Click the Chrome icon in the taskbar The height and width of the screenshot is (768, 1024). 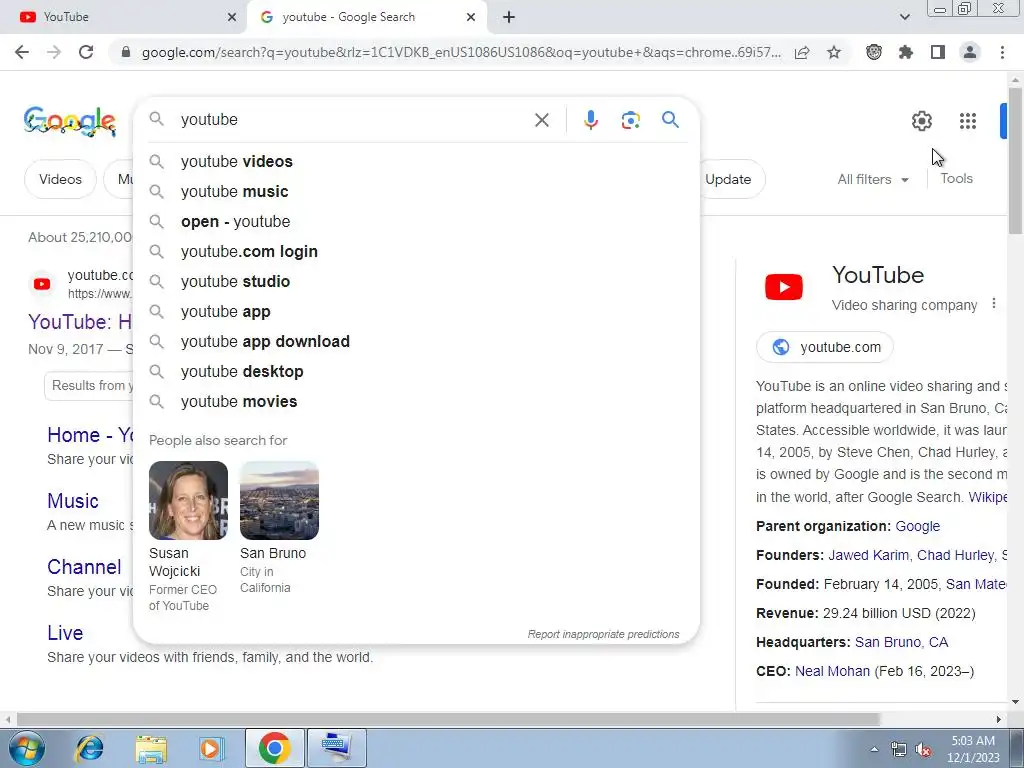274,748
